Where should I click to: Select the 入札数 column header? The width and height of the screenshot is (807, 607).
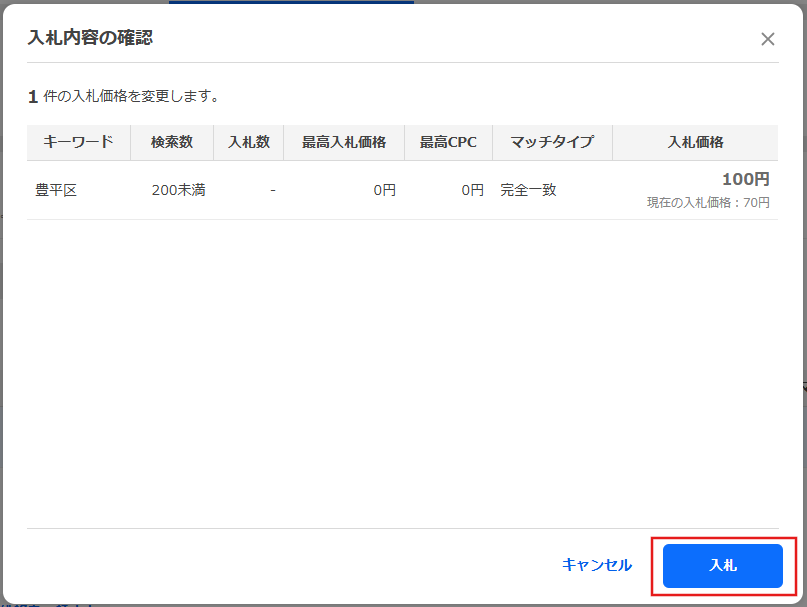tap(248, 142)
